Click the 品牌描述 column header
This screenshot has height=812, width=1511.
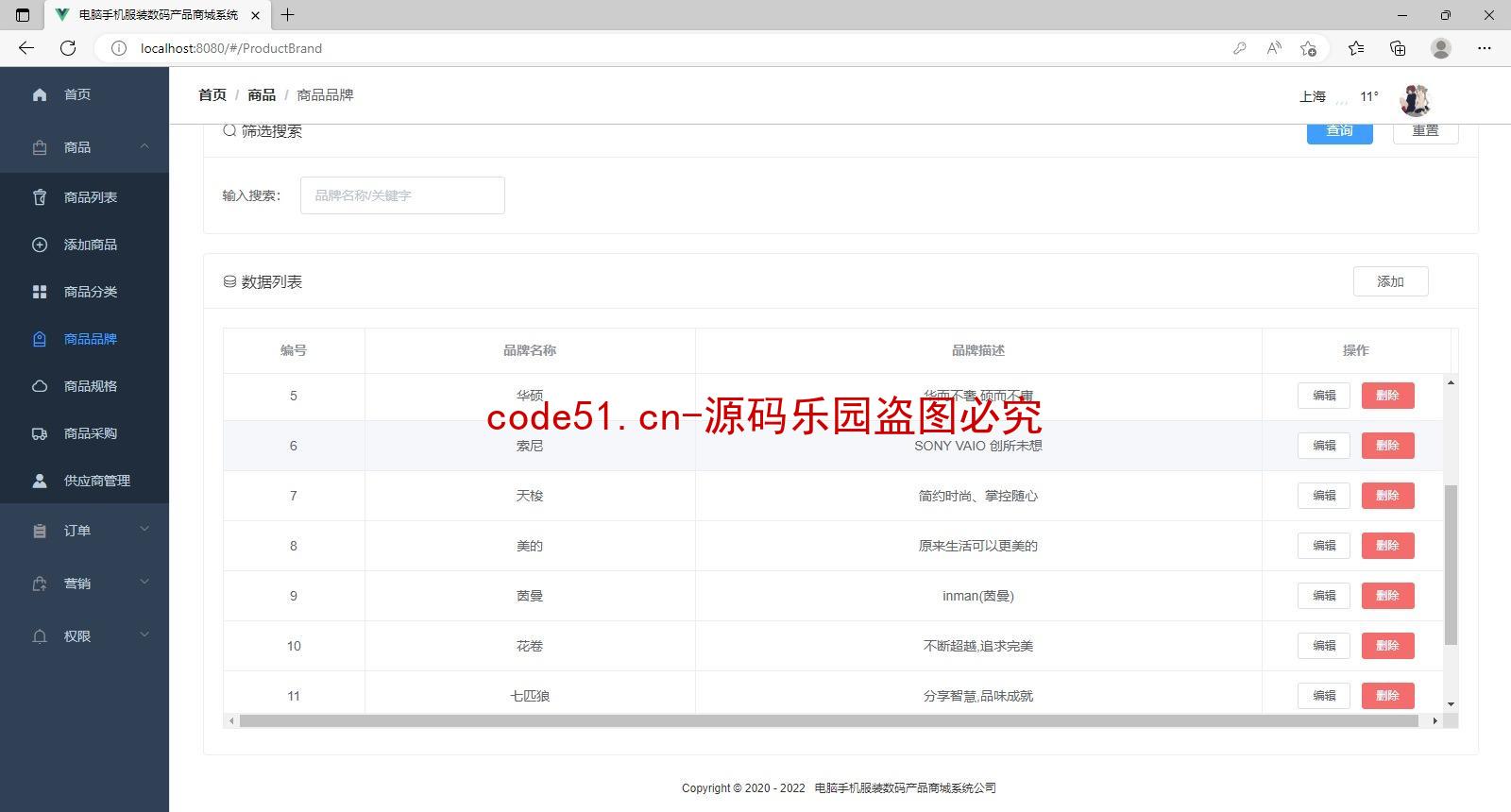pyautogui.click(x=978, y=350)
